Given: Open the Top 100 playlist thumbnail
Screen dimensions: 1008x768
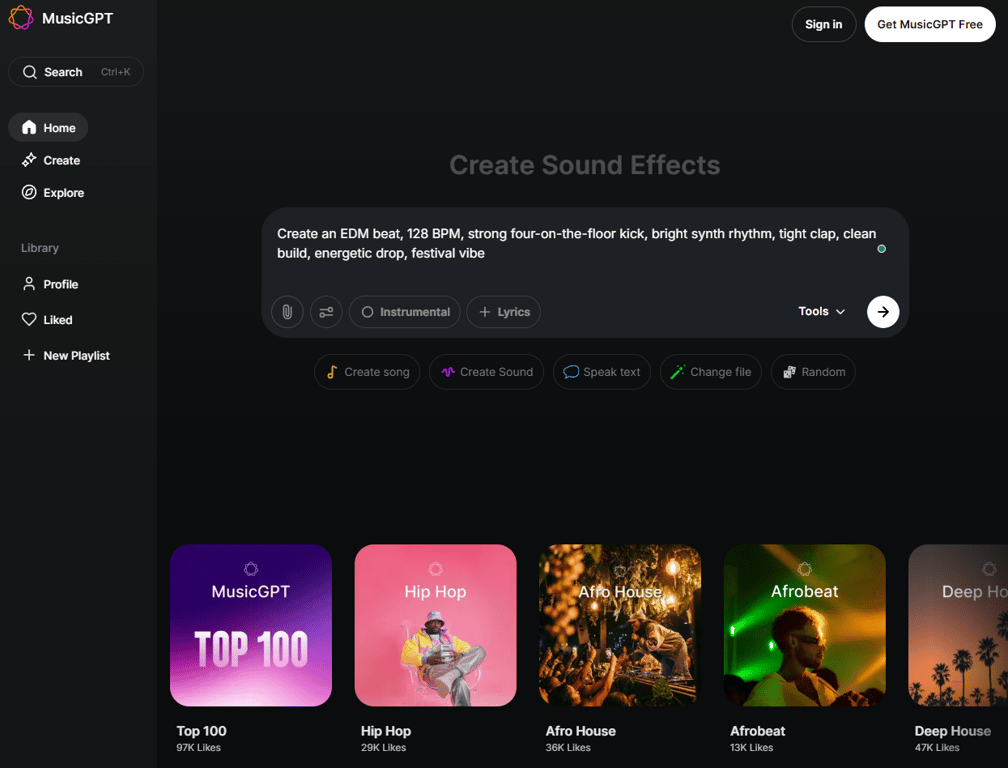Looking at the screenshot, I should pos(251,625).
